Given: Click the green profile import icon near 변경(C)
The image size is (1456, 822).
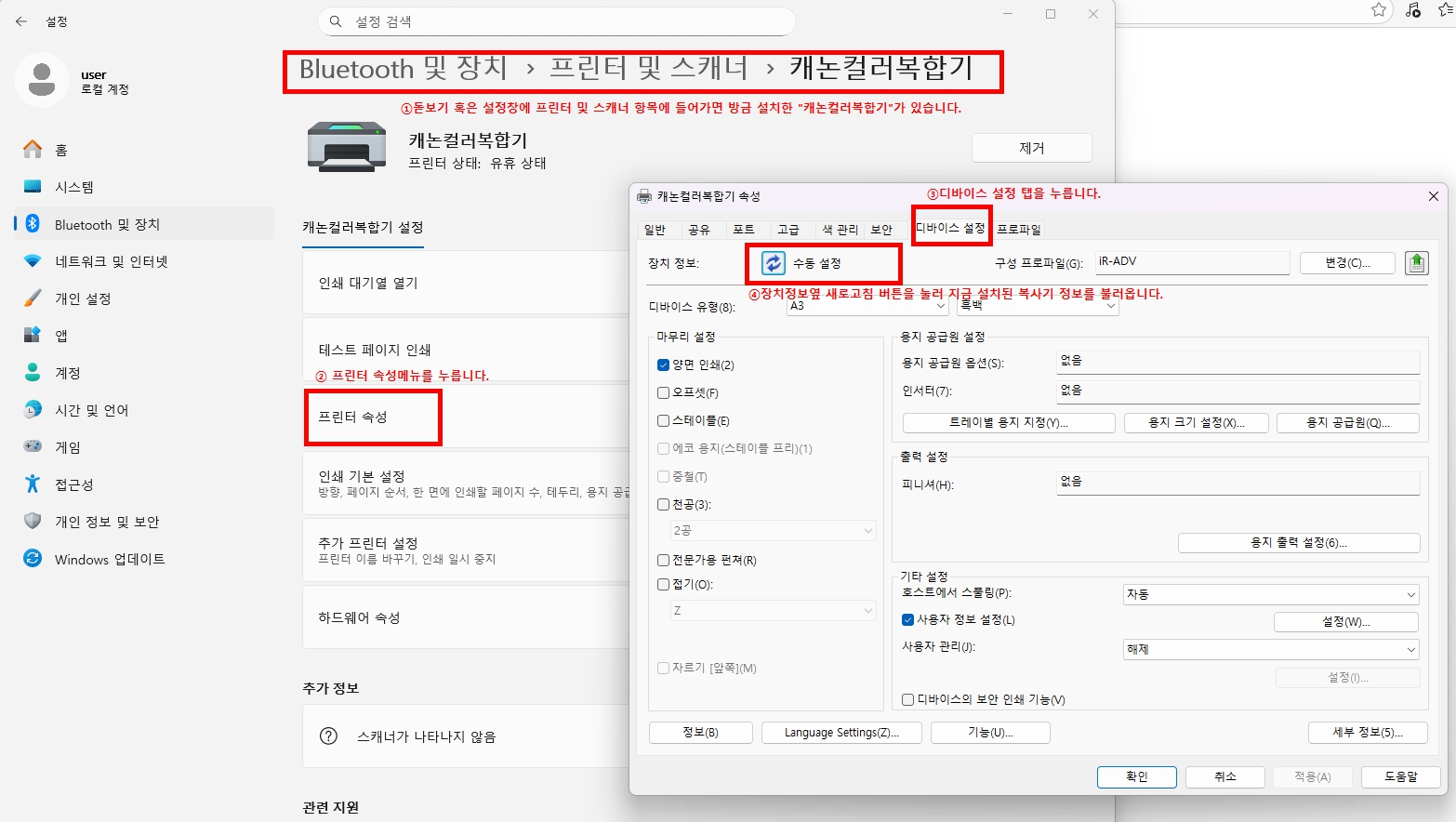Looking at the screenshot, I should [1417, 262].
